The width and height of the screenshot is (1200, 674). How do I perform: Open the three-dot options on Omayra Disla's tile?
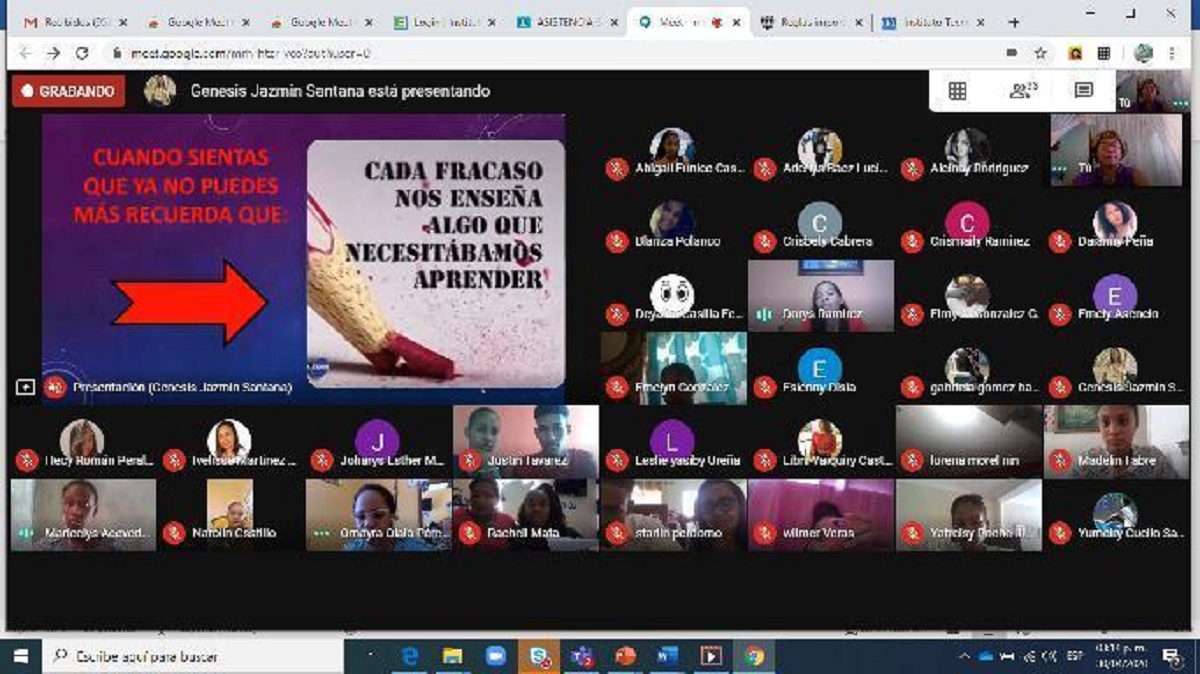[x=321, y=533]
